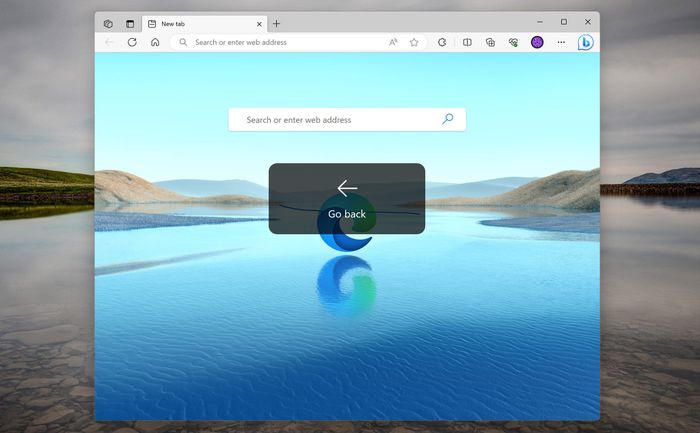Open Settings and more menu

(x=561, y=42)
